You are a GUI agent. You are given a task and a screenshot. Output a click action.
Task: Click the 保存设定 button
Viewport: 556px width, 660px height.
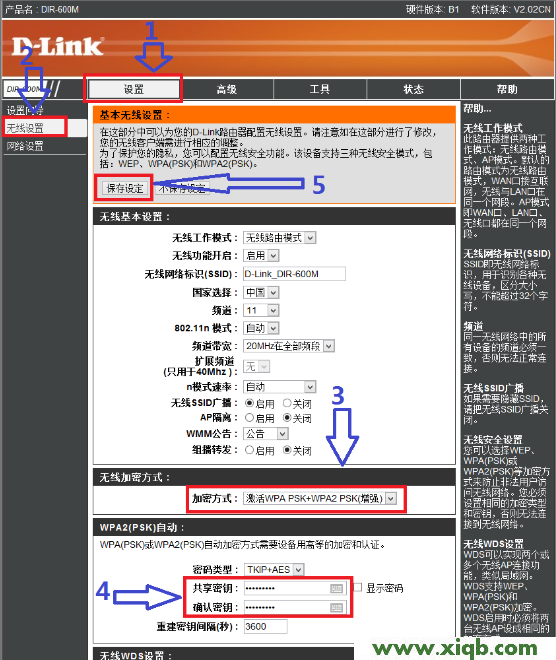coord(125,188)
